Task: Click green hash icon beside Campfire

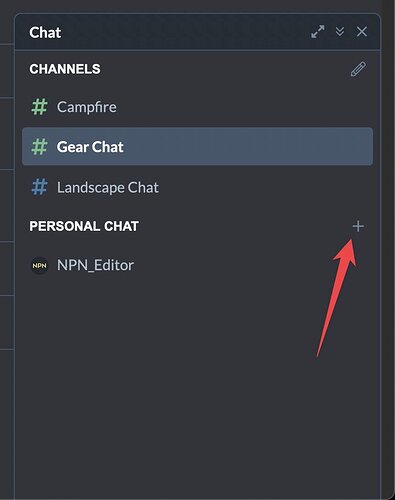Action: [39, 107]
